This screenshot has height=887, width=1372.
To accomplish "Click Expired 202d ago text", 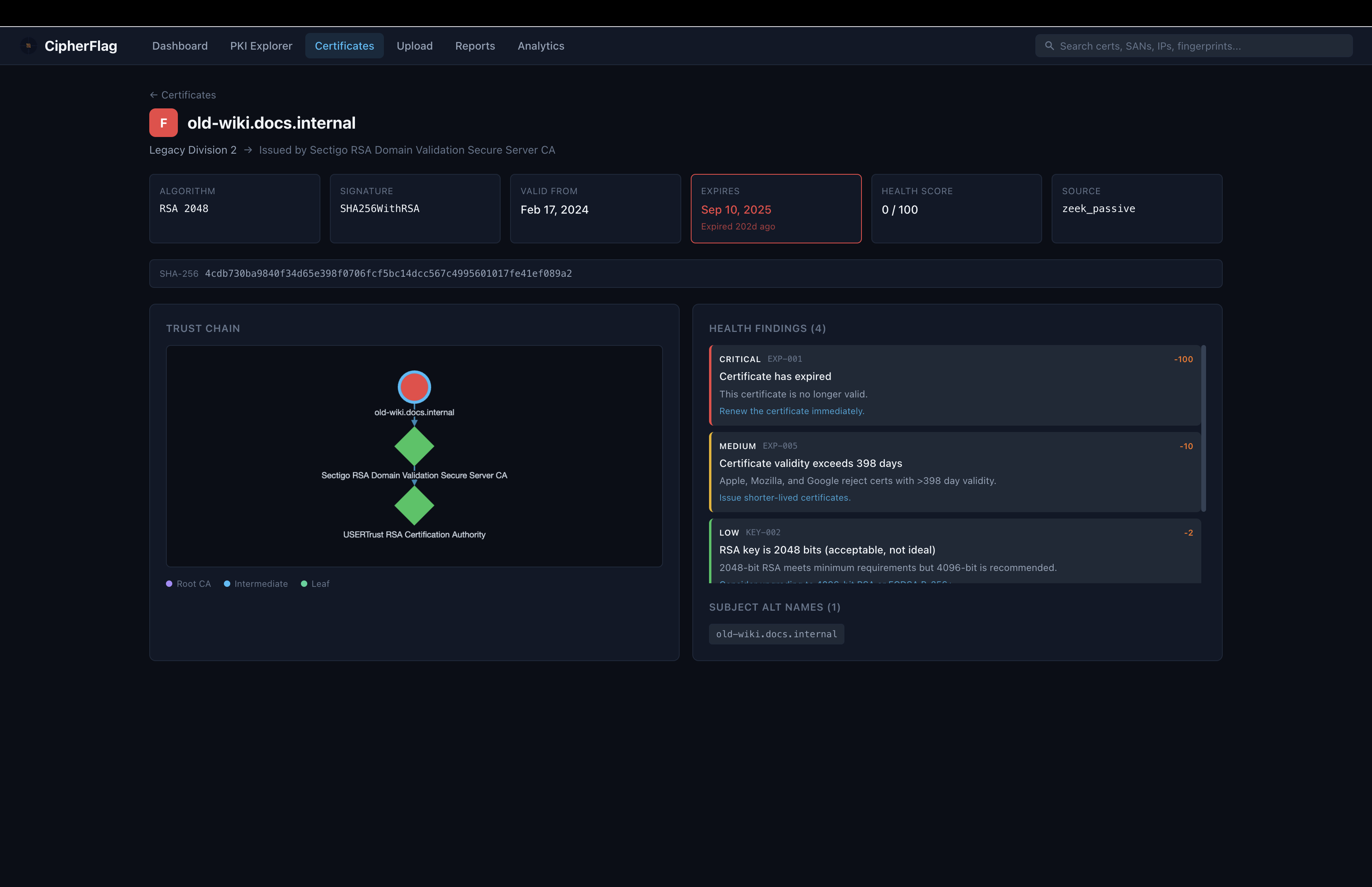I will tap(738, 226).
